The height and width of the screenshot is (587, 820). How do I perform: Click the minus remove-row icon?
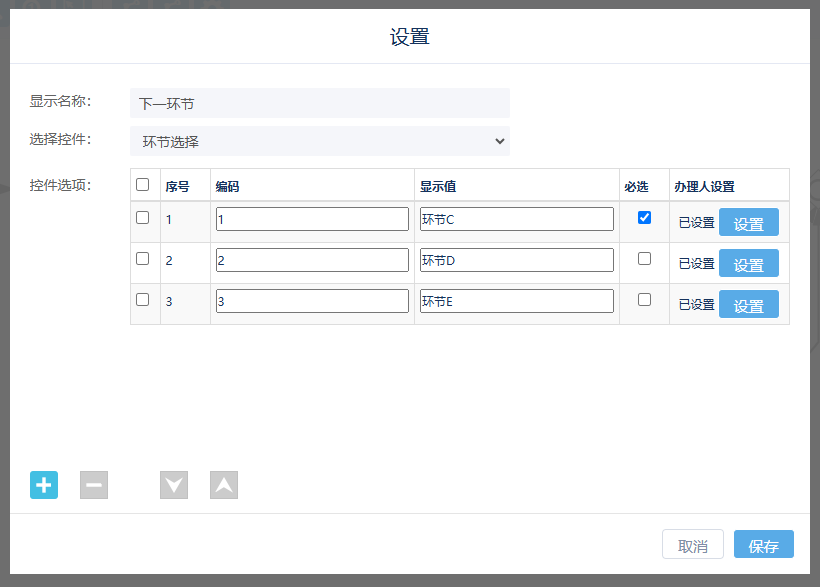94,485
